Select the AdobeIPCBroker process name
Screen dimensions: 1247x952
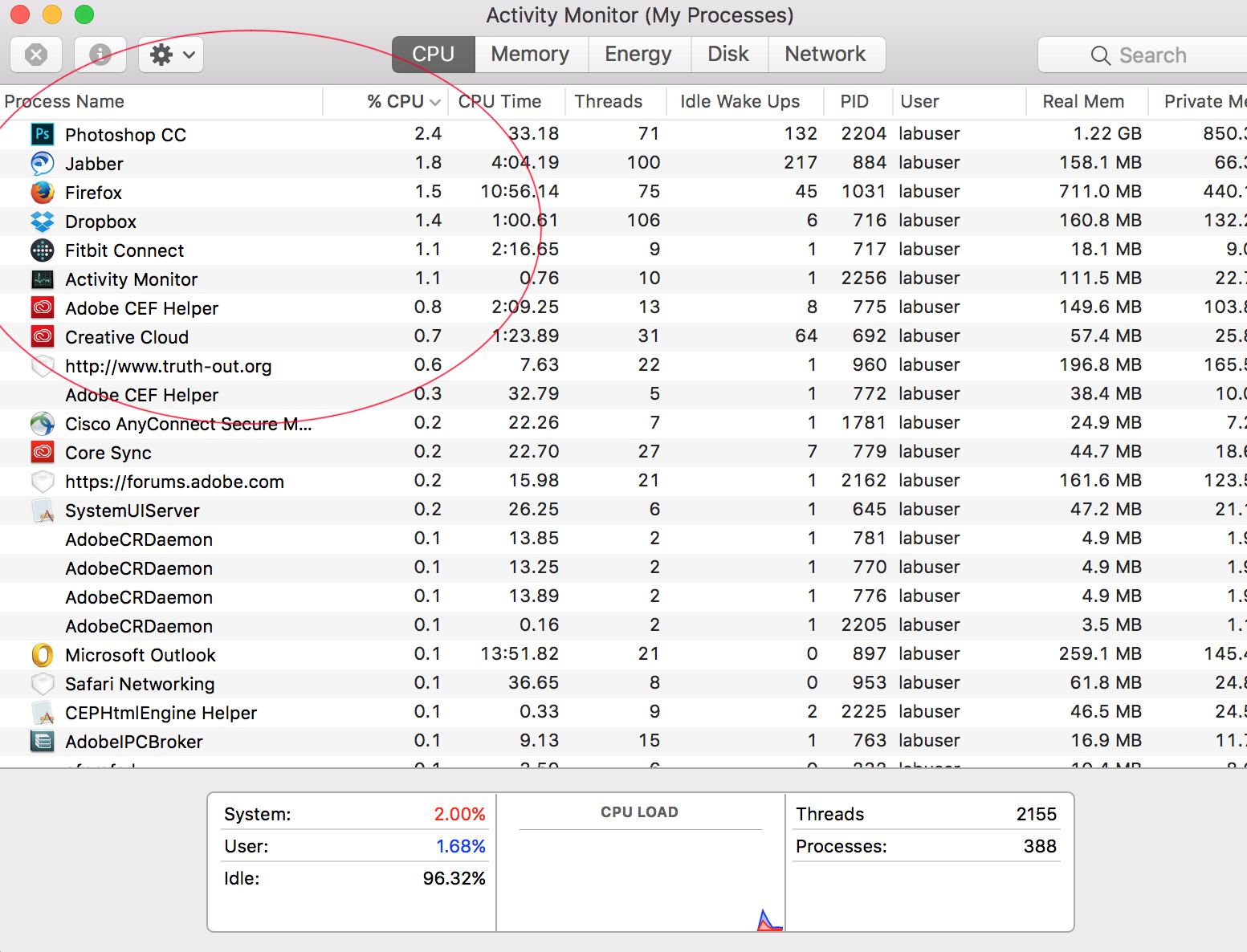[x=133, y=742]
